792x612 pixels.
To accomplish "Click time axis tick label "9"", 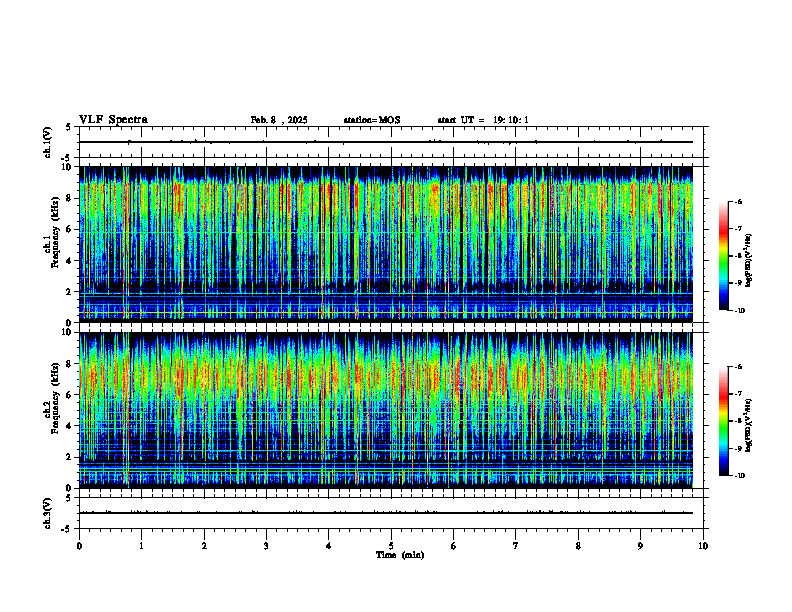I will (x=640, y=546).
